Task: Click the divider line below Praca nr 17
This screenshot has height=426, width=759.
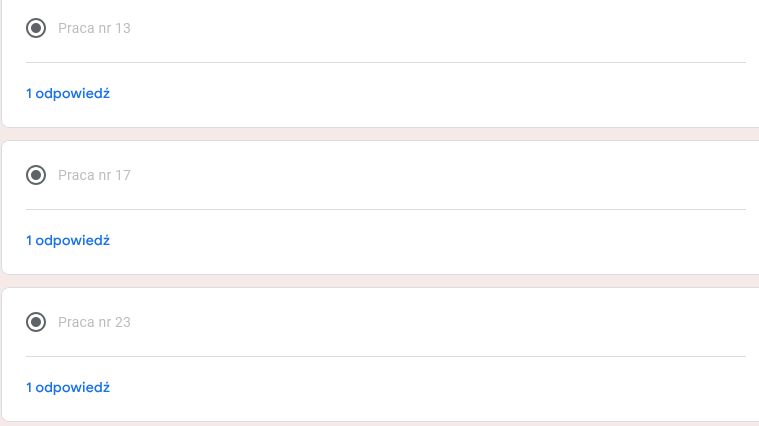Action: (386, 209)
